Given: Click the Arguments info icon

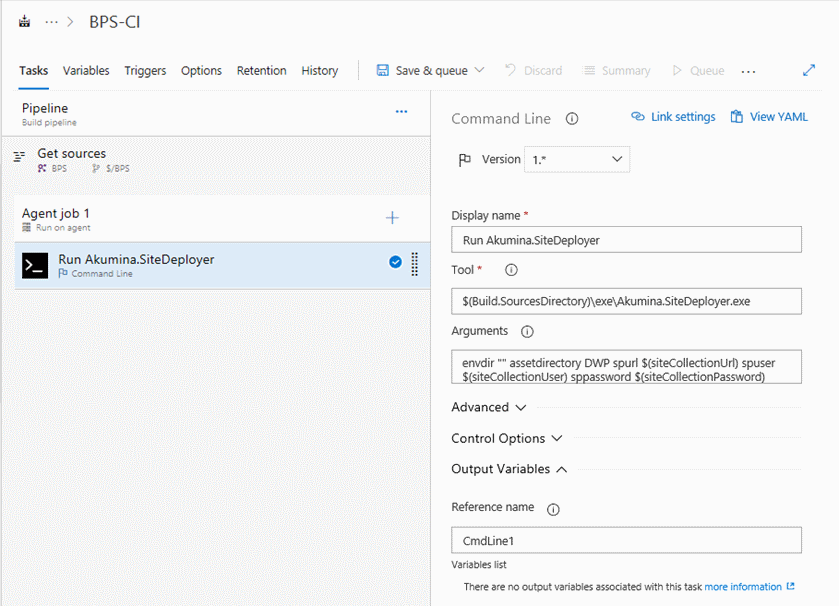Looking at the screenshot, I should point(527,332).
